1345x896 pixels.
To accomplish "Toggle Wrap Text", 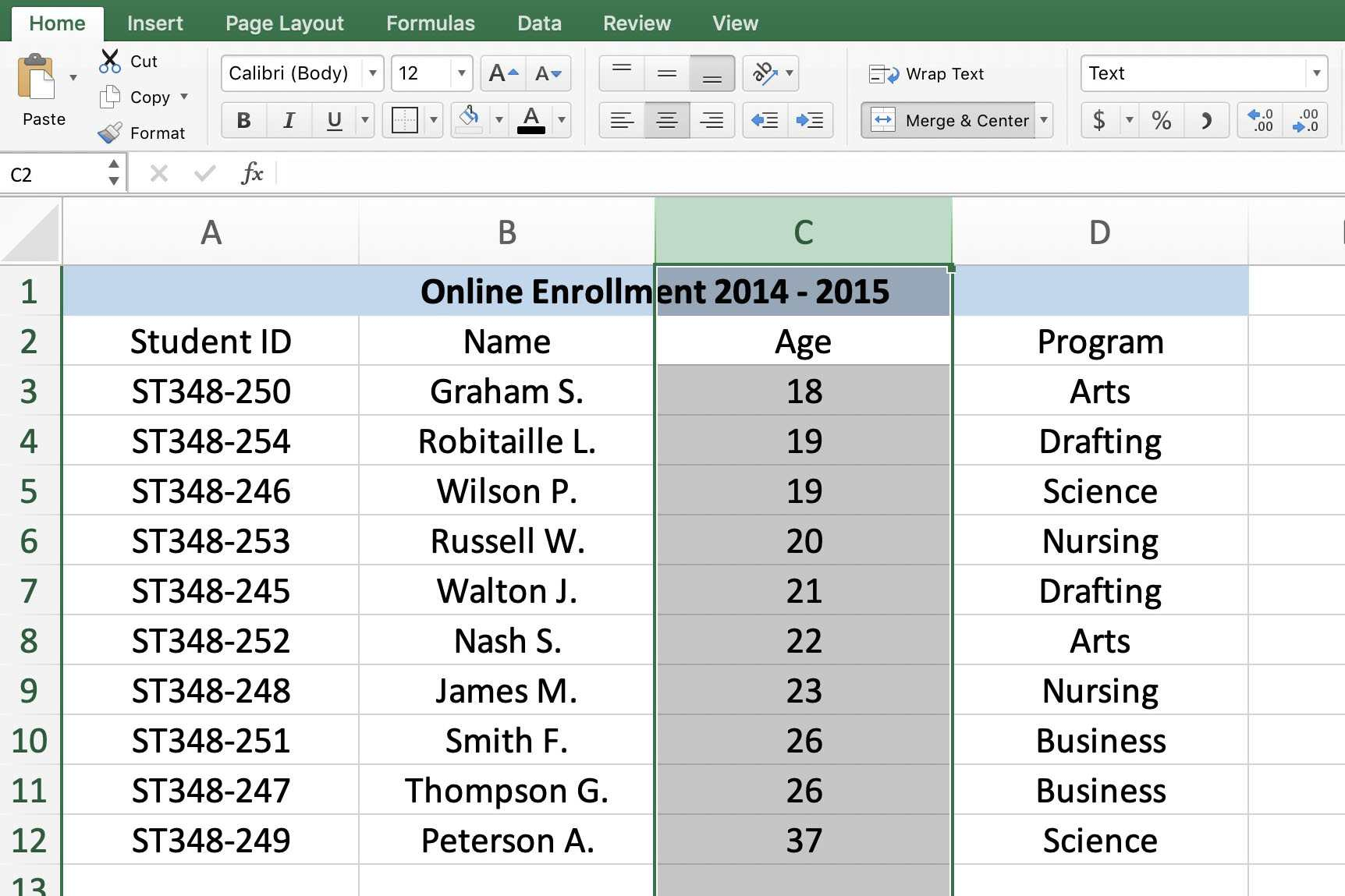I will [926, 74].
